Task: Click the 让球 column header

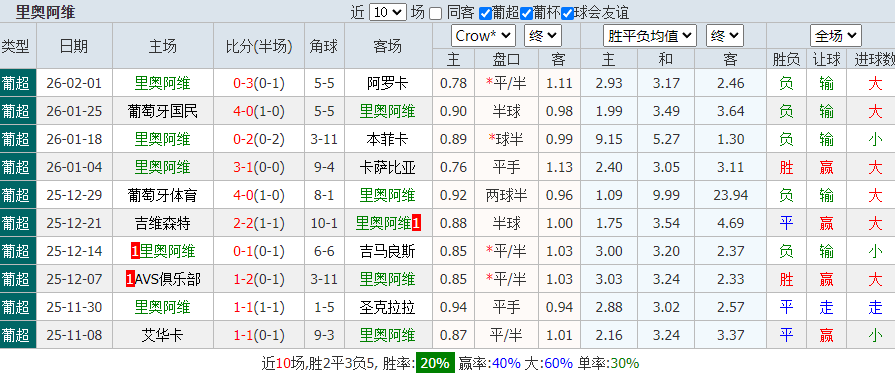Action: click(827, 59)
